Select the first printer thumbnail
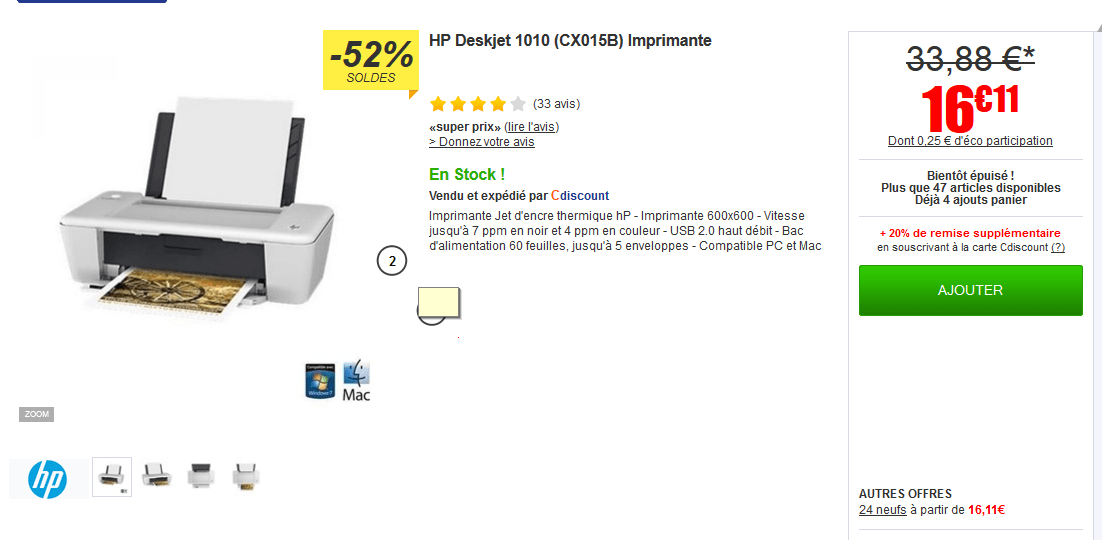Viewport: 1102px width, 540px height. [112, 477]
